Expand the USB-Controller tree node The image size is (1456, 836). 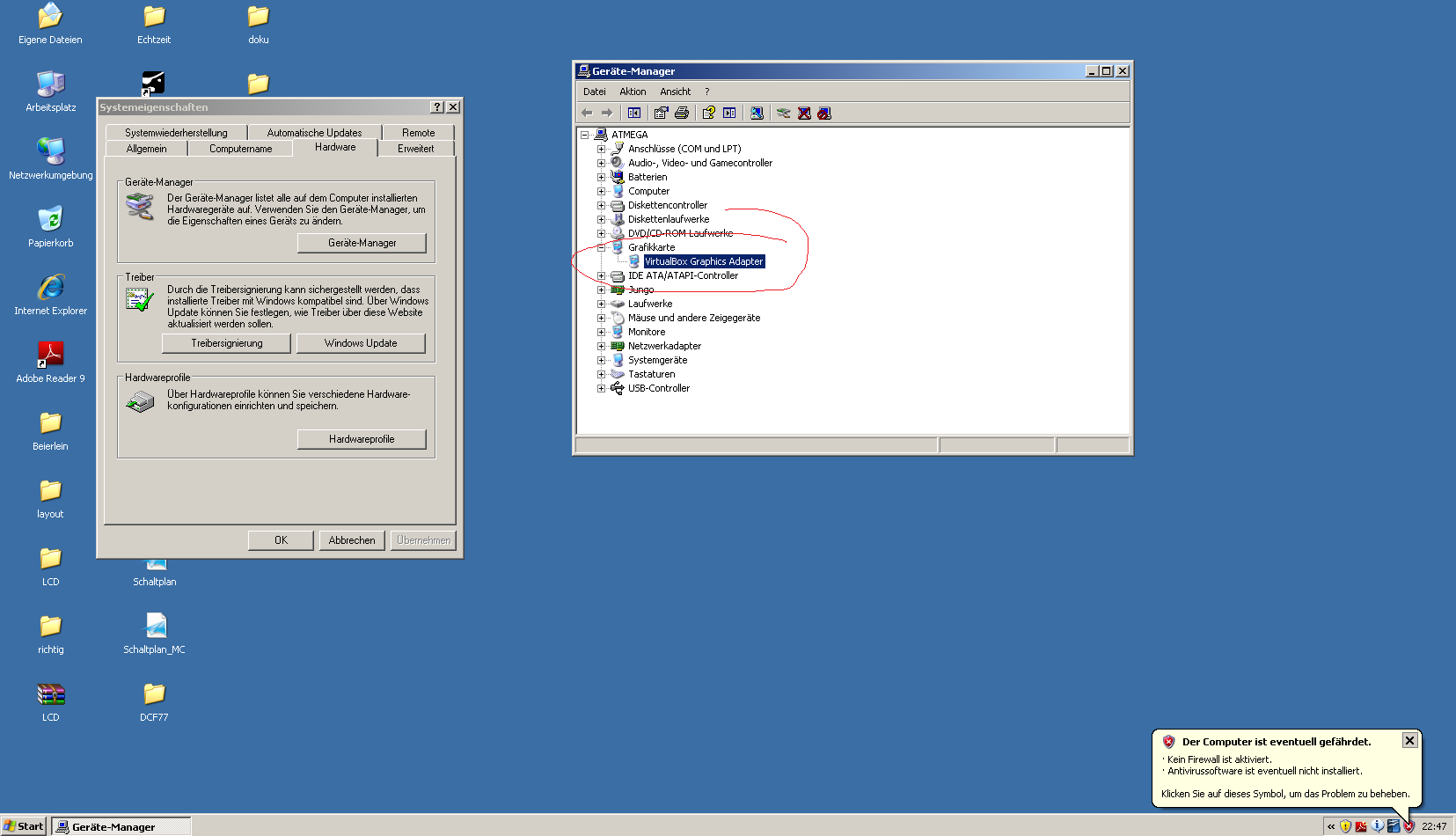point(601,388)
